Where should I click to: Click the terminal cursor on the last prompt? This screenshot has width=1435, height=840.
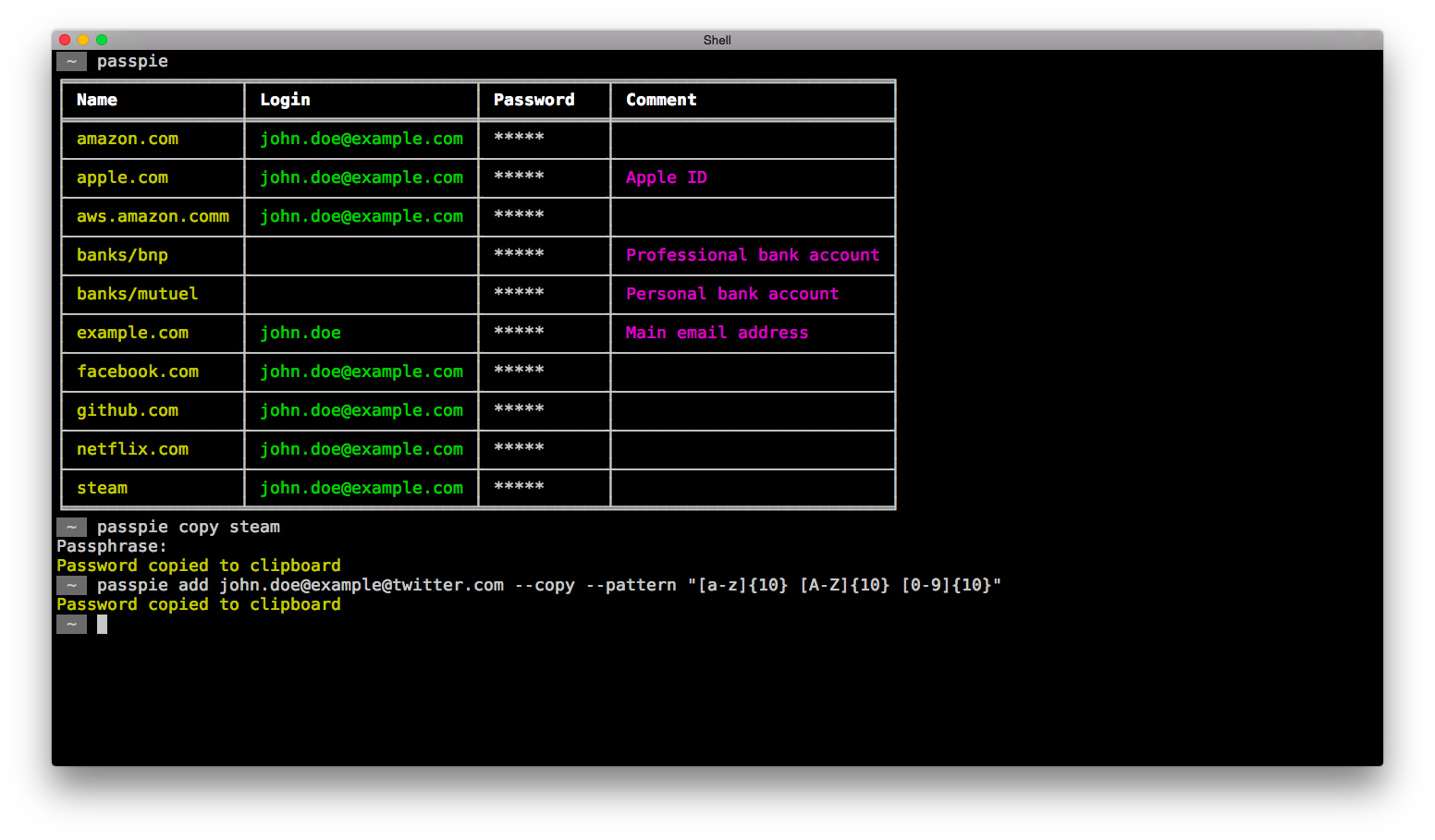click(102, 625)
